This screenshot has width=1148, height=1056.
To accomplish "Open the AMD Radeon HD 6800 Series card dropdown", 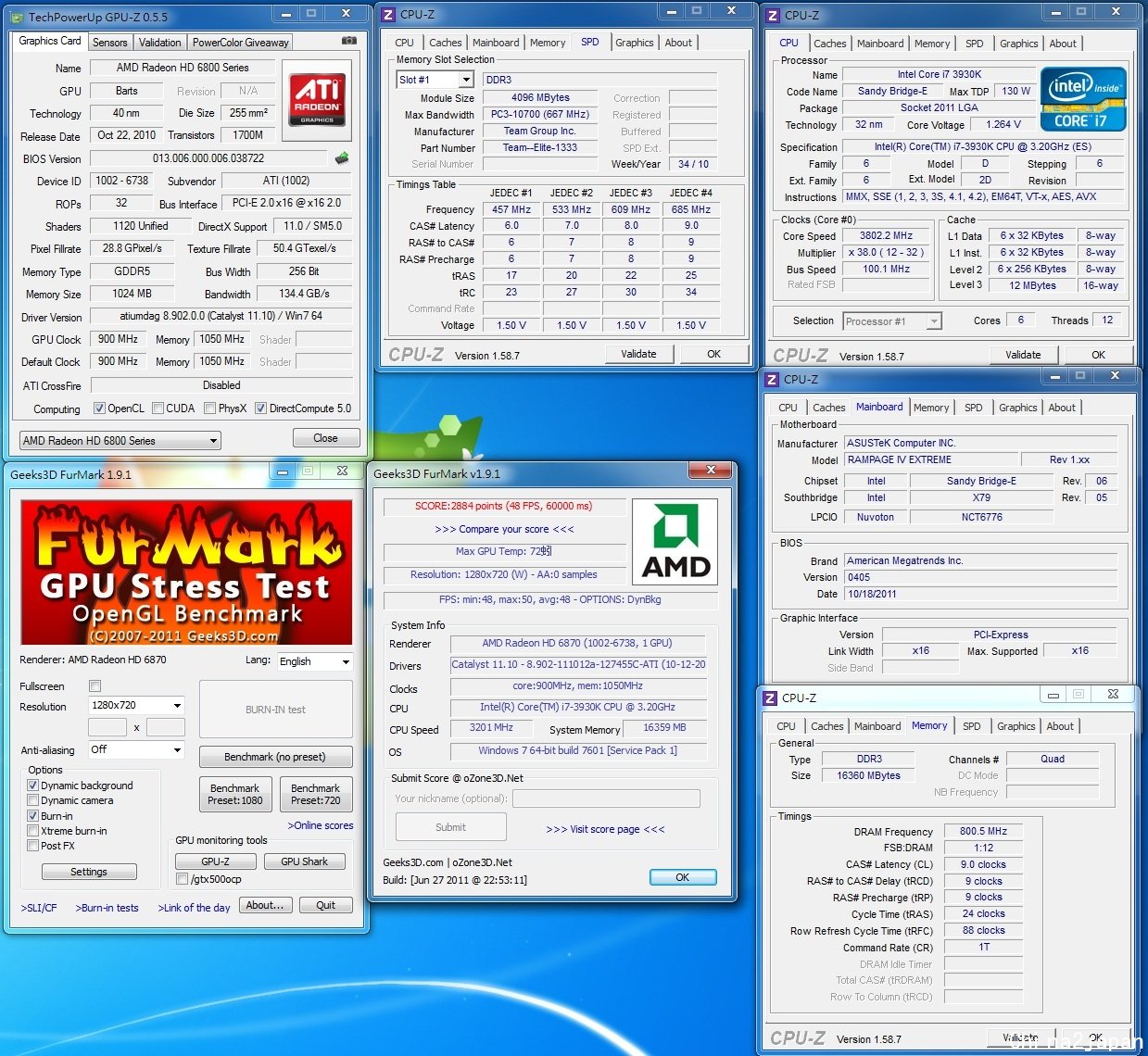I will [120, 441].
